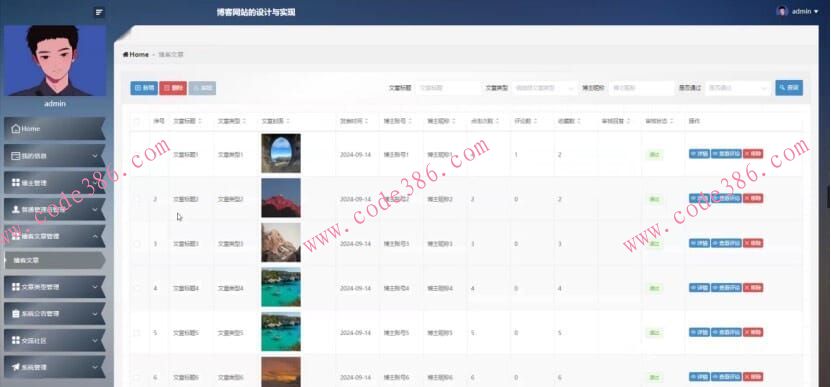Click the grid icon beside 交流社区
The width and height of the screenshot is (831, 387).
15,340
